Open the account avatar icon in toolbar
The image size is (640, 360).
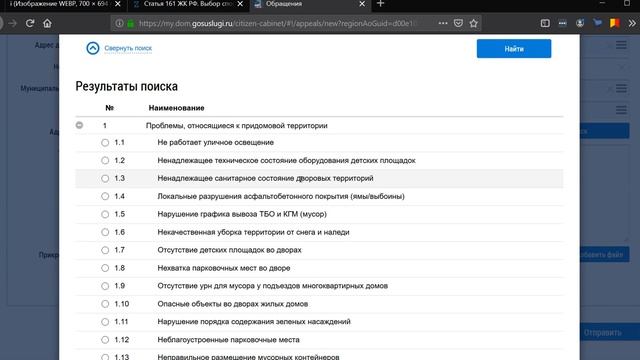(x=580, y=23)
